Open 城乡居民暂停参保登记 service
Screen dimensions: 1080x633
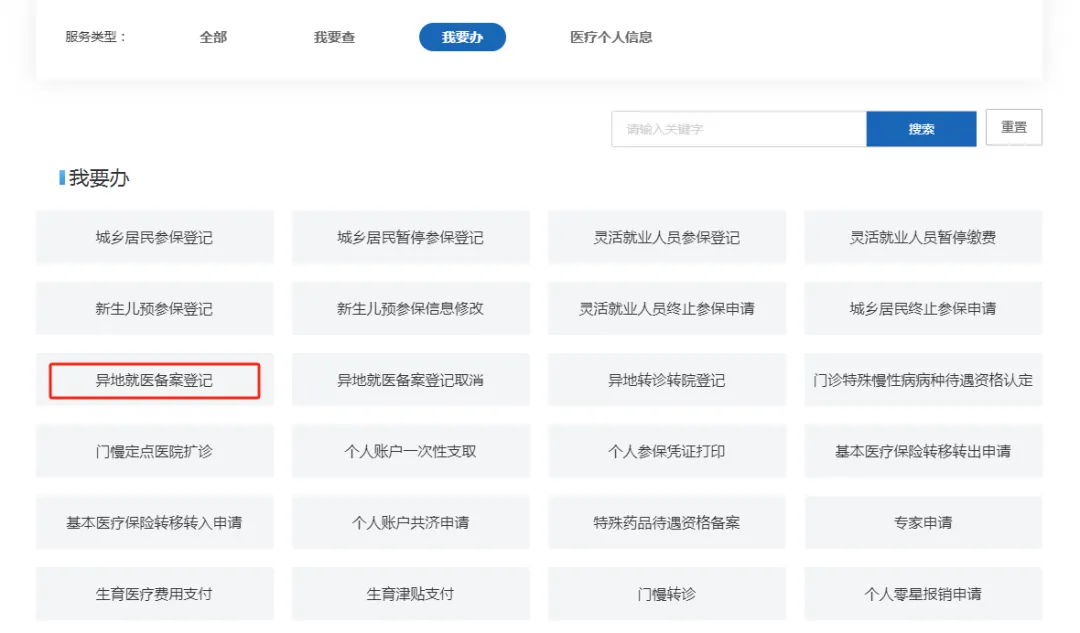coord(410,238)
